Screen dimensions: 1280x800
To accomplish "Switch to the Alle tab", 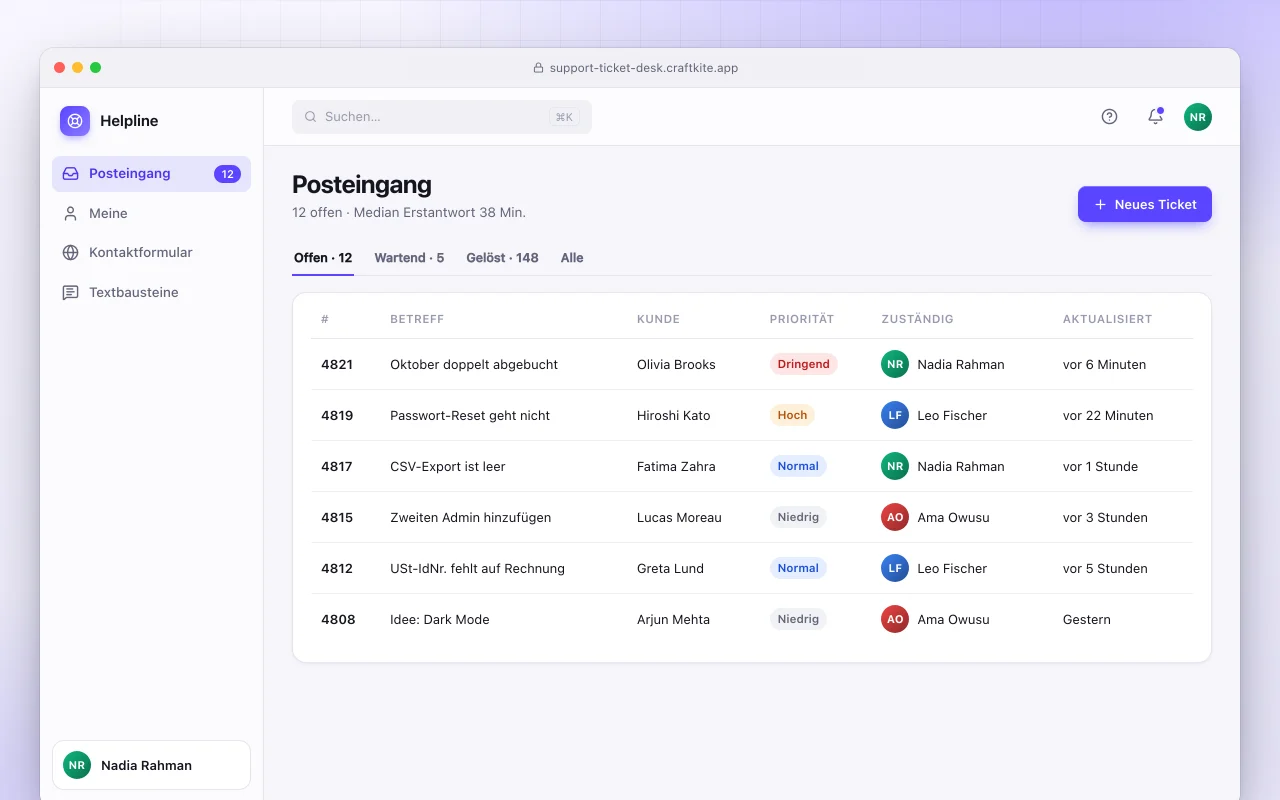I will [572, 258].
